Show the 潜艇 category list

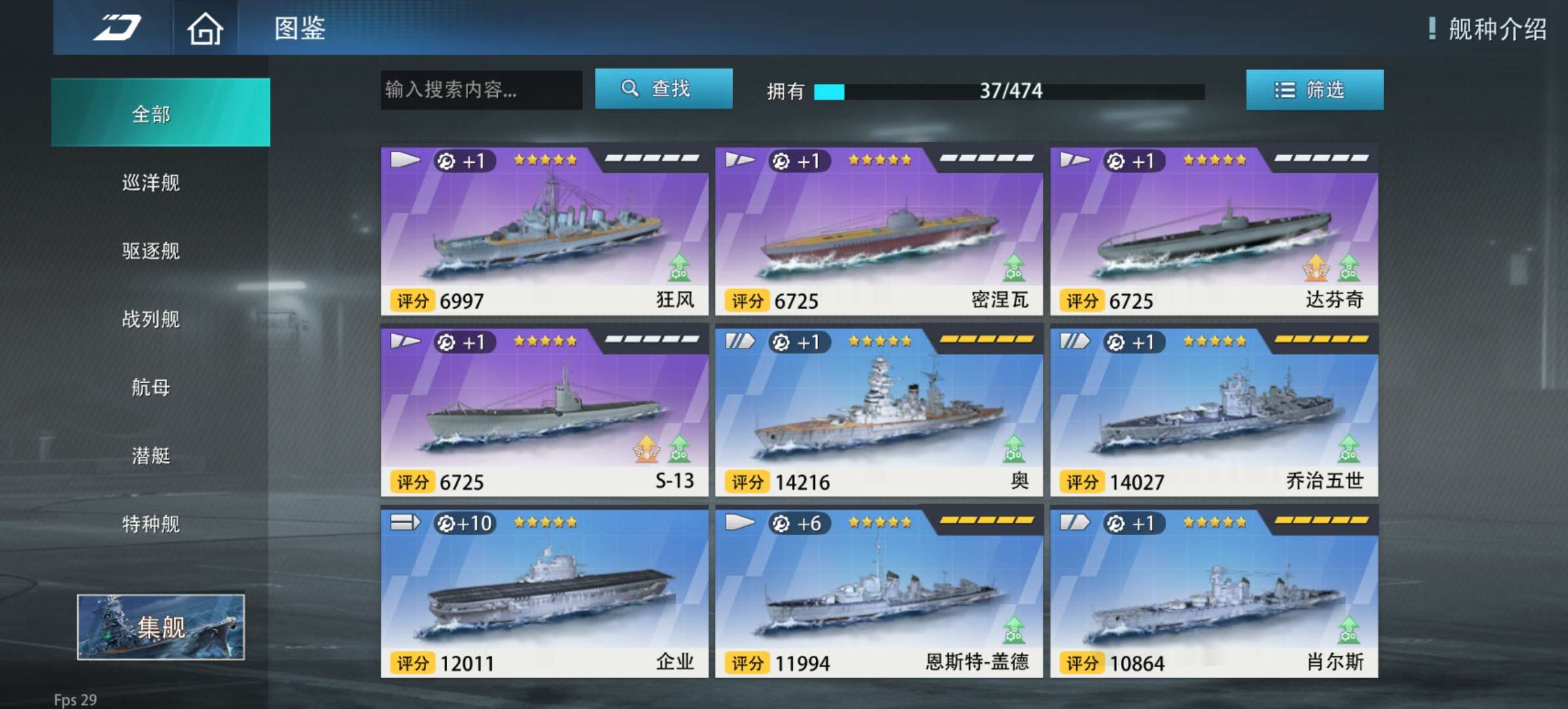(x=151, y=456)
